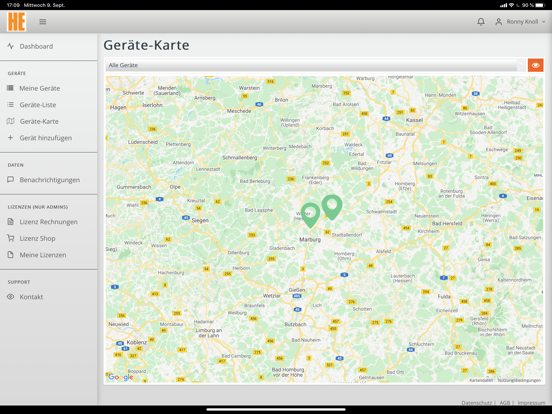
Task: Click the Fulda label on map
Action: click(444, 296)
